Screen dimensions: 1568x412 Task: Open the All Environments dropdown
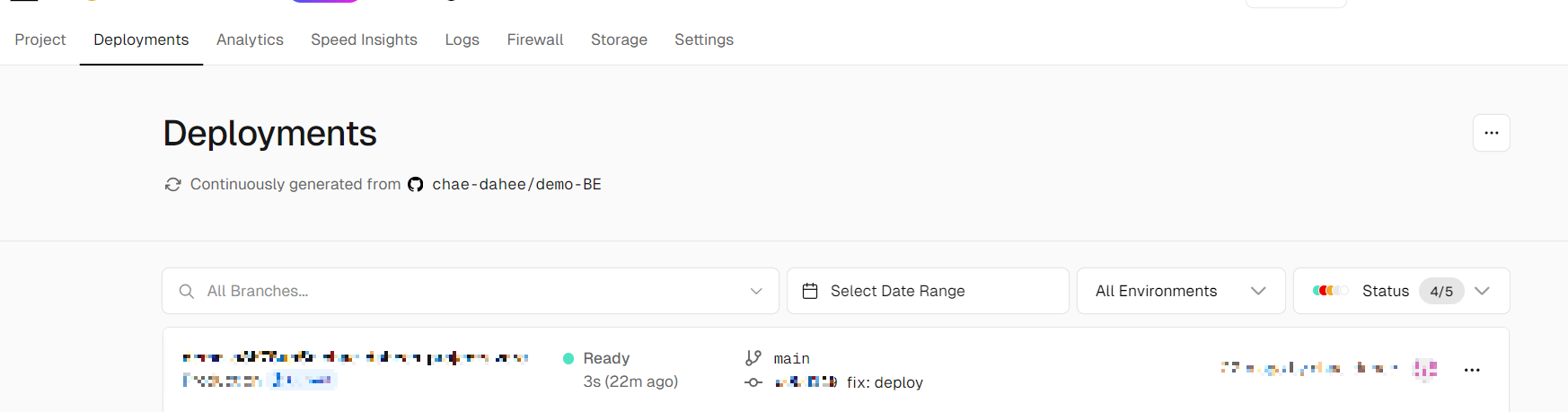pos(1180,291)
